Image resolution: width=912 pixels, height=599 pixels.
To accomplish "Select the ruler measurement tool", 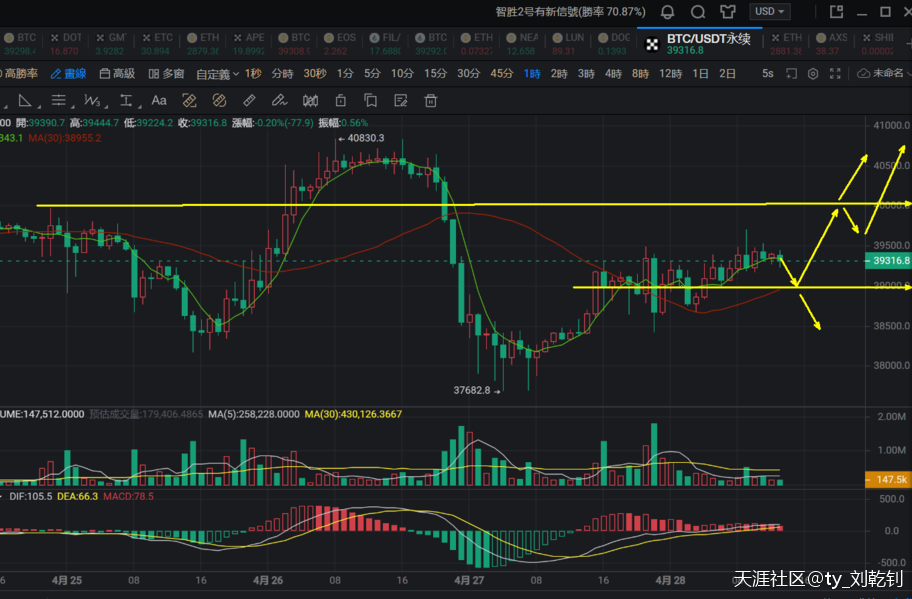I will [x=250, y=101].
